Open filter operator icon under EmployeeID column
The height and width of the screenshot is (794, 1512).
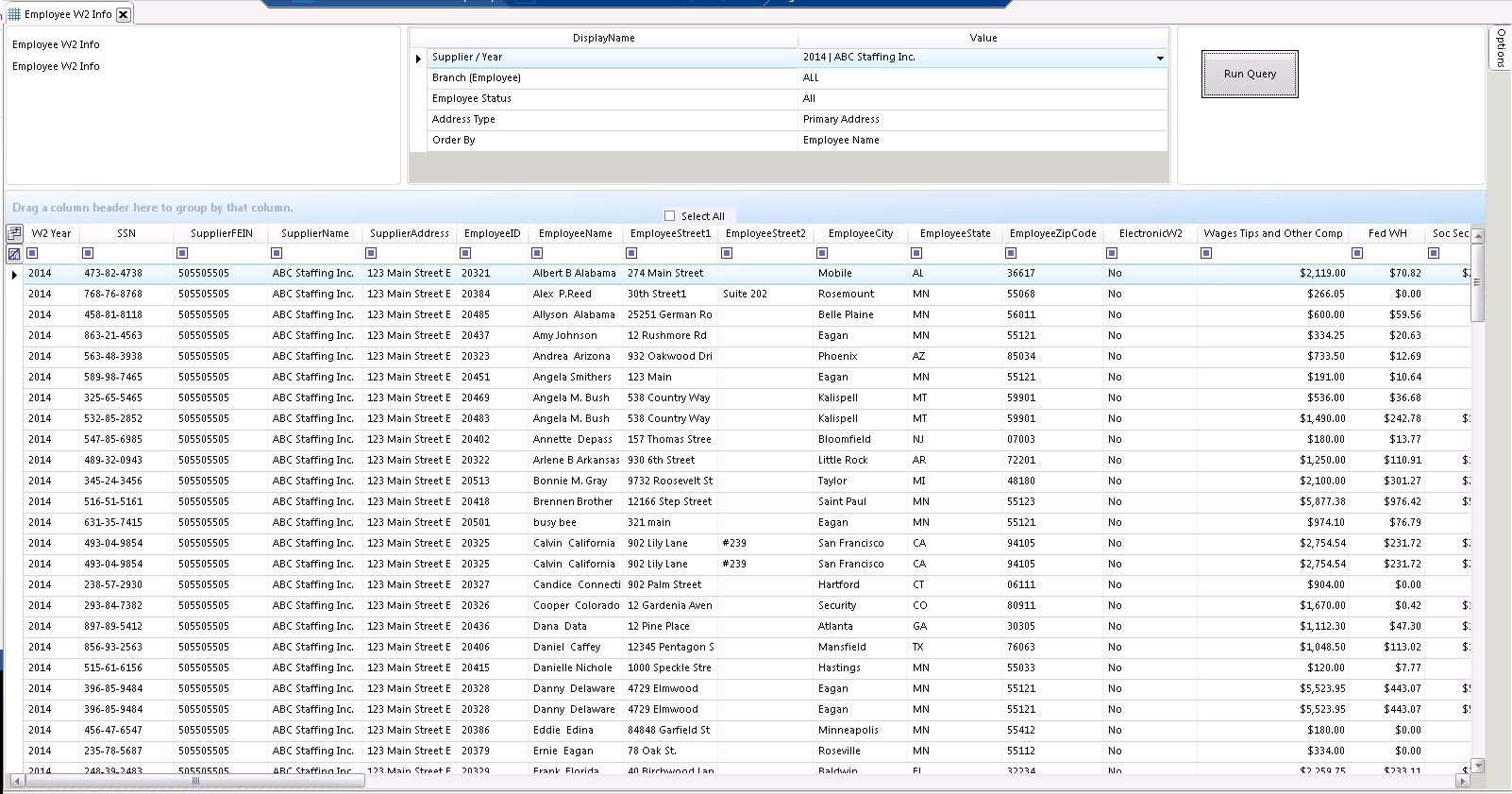(x=465, y=253)
